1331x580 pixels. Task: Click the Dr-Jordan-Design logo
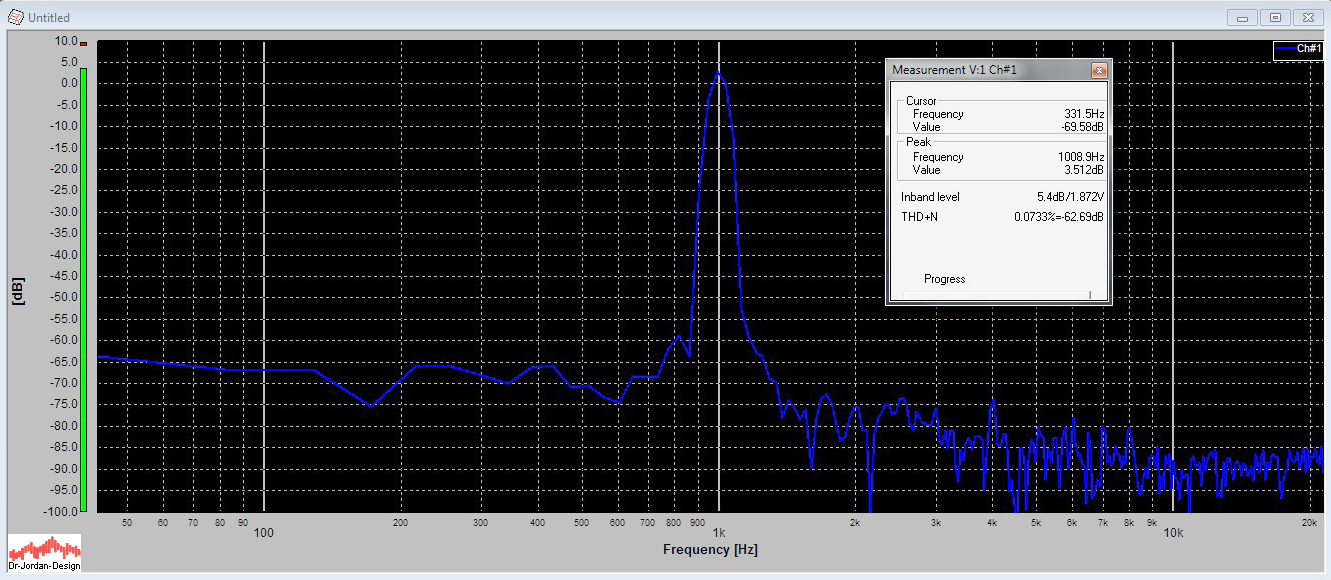tap(44, 553)
